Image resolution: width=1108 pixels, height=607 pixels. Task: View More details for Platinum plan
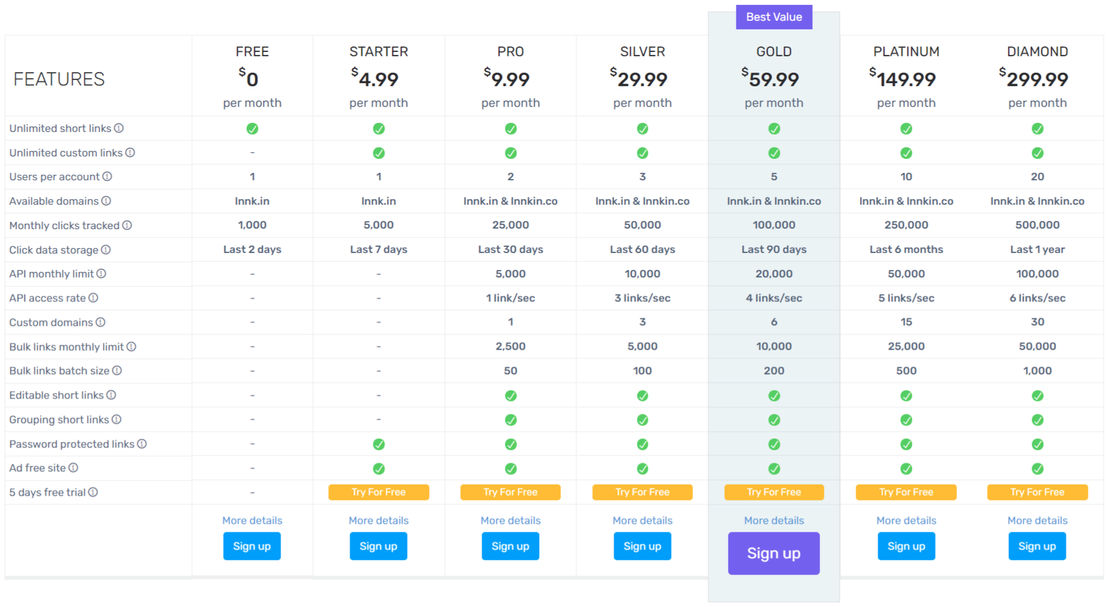907,521
